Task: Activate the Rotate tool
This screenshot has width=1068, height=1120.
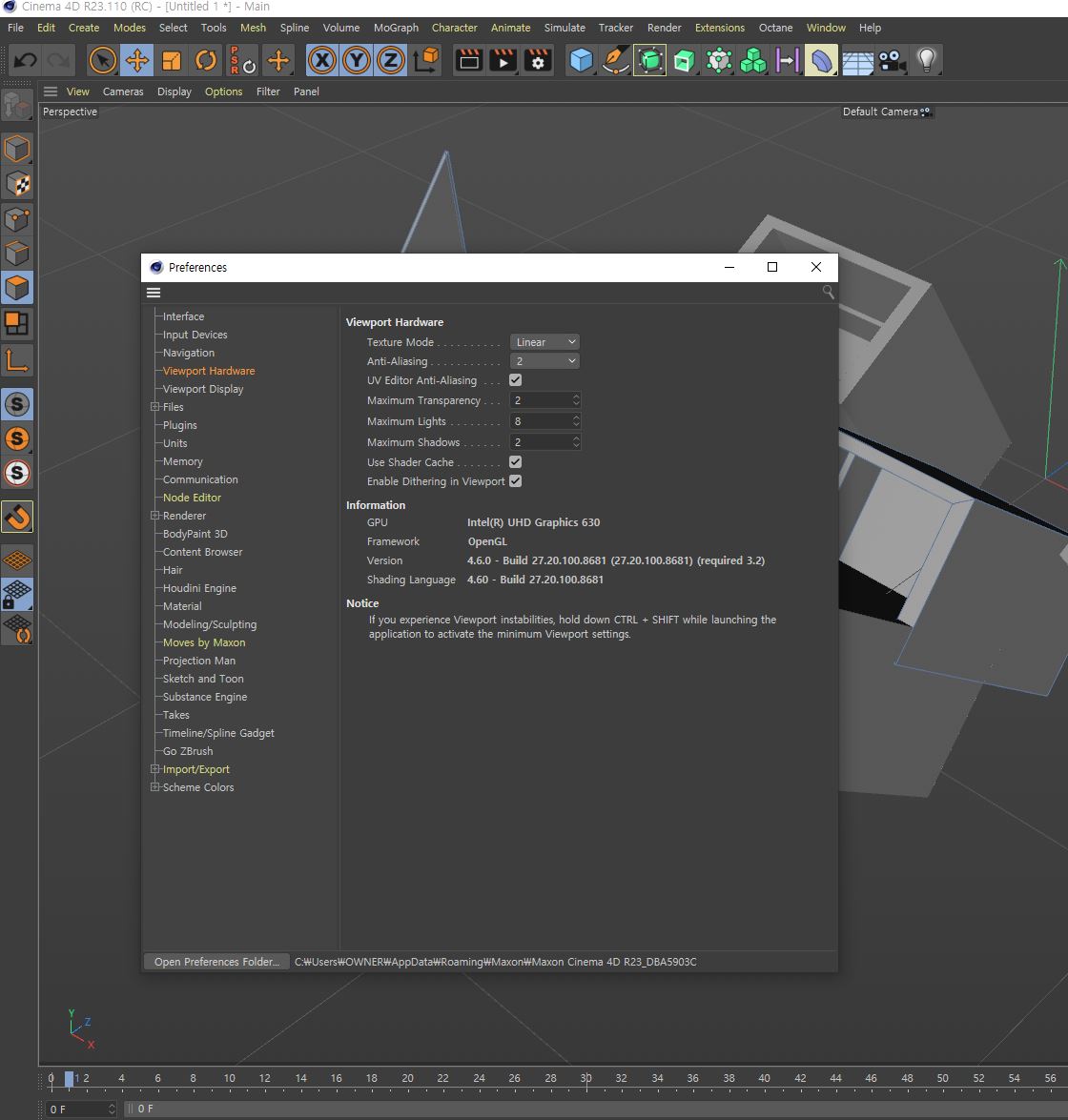Action: click(x=206, y=60)
